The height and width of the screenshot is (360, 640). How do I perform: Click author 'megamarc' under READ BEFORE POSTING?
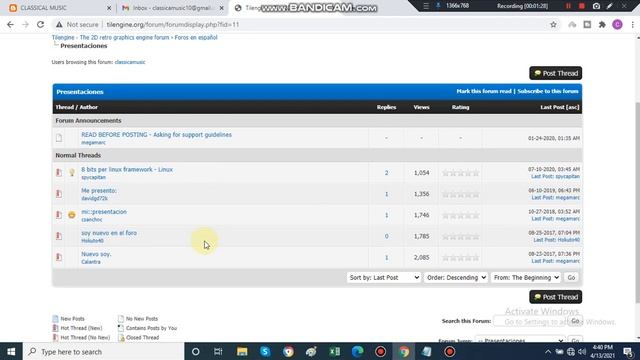click(x=93, y=142)
